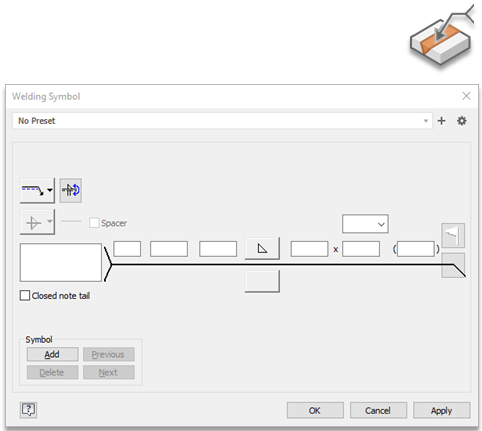Click the all-around symbol button under flag
This screenshot has width=482, height=431.
pos(453,265)
